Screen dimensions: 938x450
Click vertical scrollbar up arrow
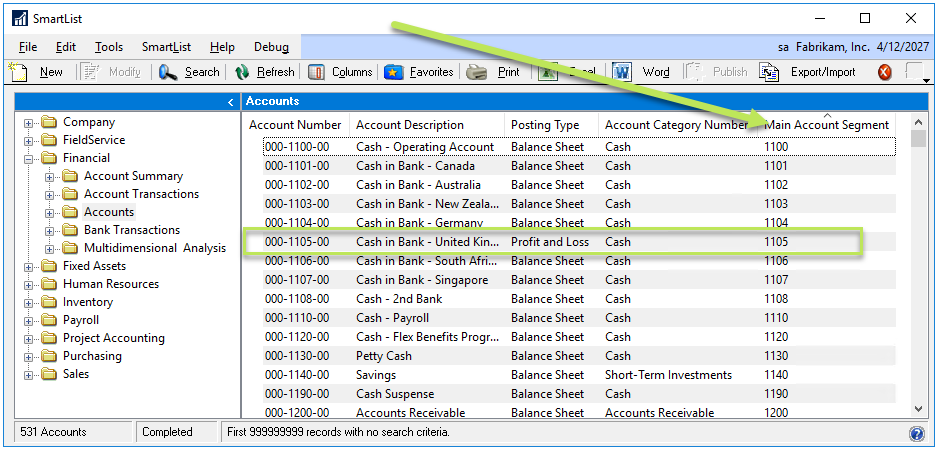(x=918, y=123)
